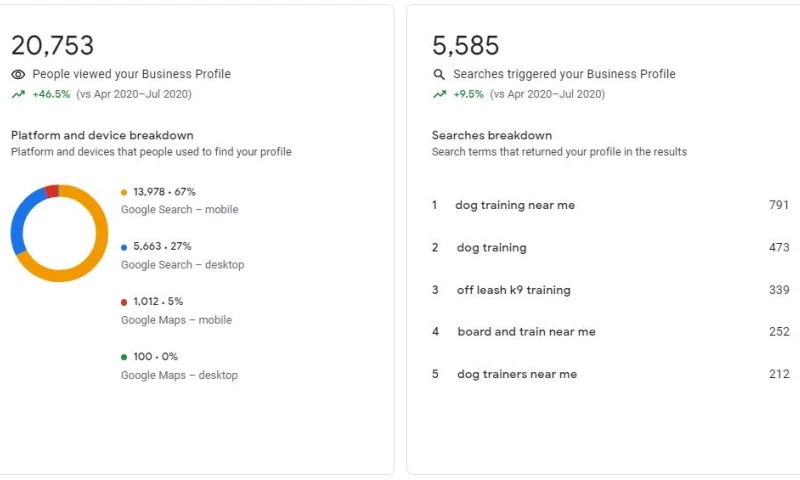Click the "Google Search – mobile" legend label
800x480 pixels.
tap(180, 210)
